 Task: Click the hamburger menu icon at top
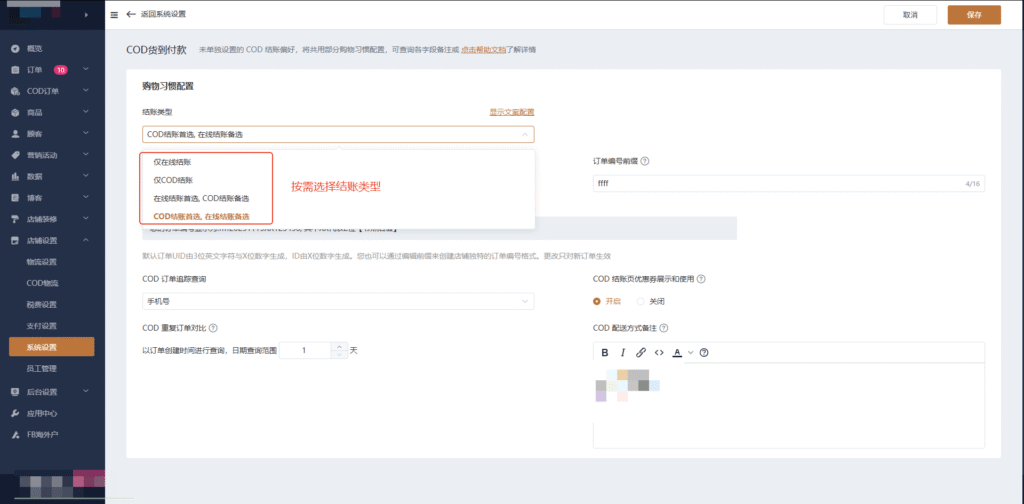click(x=113, y=15)
